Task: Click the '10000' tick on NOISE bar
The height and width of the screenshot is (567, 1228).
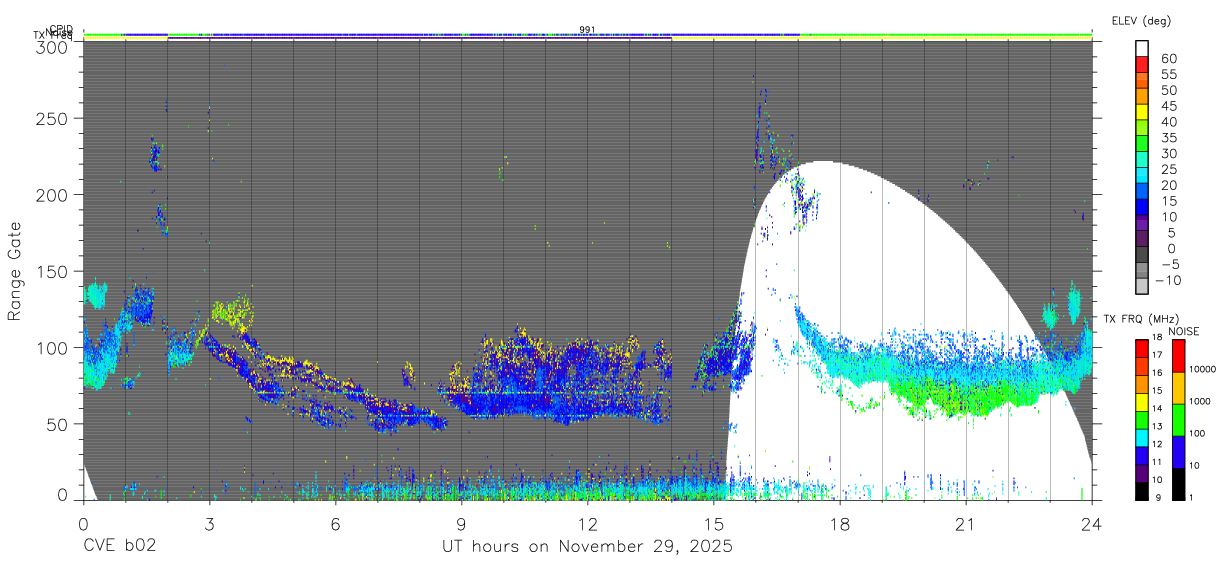Action: pos(1202,369)
